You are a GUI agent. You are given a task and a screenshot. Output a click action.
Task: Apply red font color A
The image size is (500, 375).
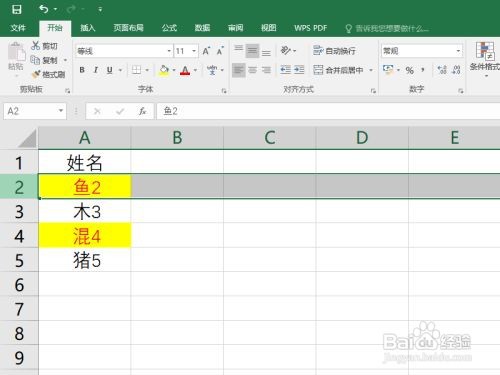[x=185, y=70]
